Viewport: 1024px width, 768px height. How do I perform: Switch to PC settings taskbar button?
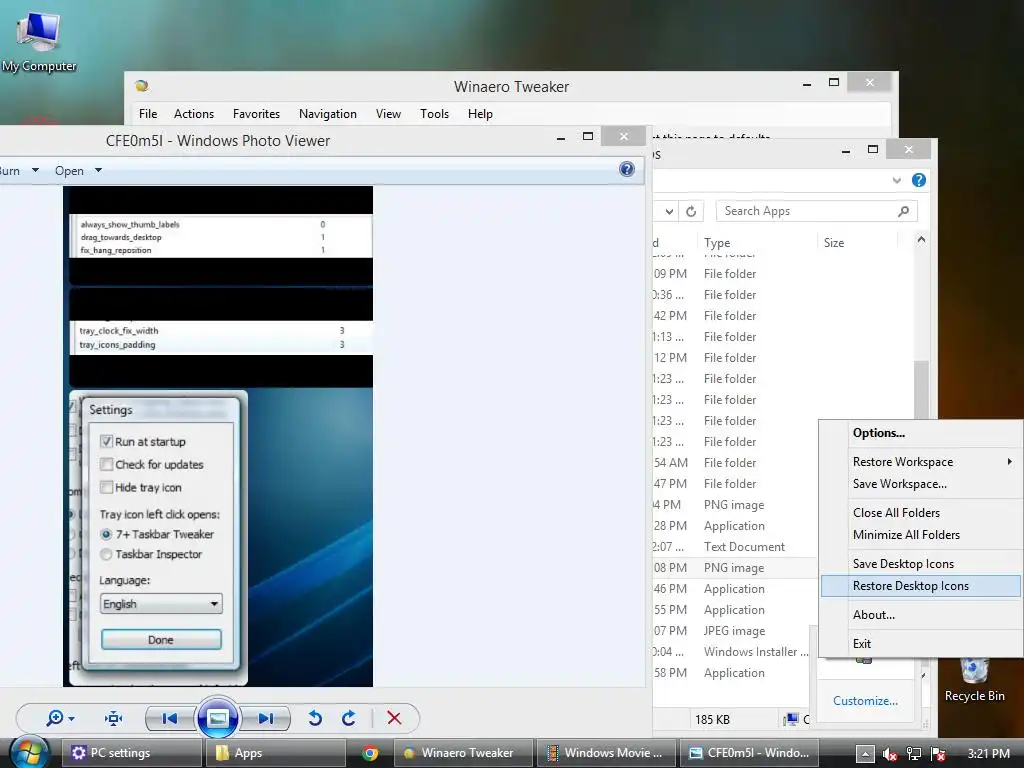(x=131, y=753)
